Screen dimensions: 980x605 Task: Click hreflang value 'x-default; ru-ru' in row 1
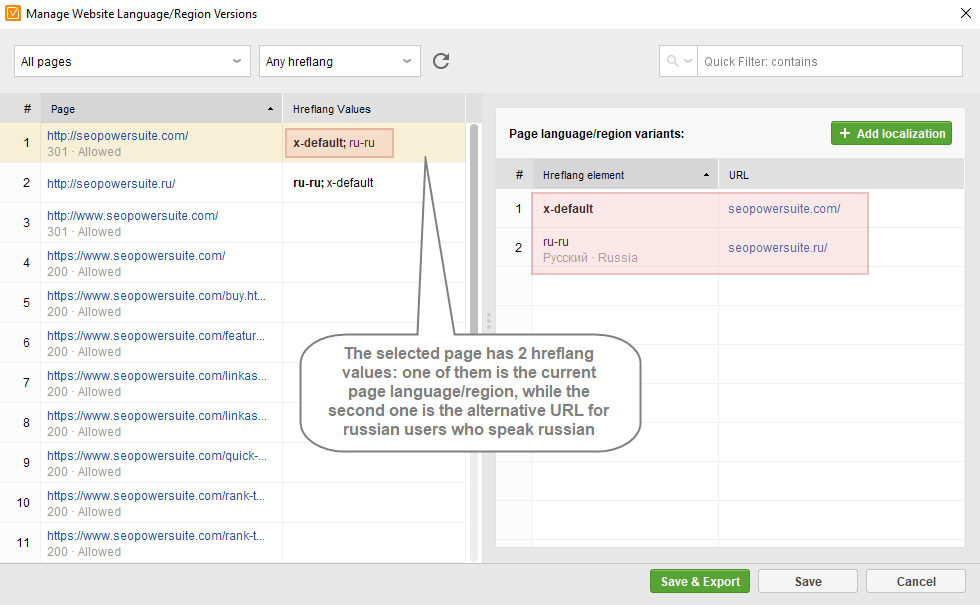334,143
